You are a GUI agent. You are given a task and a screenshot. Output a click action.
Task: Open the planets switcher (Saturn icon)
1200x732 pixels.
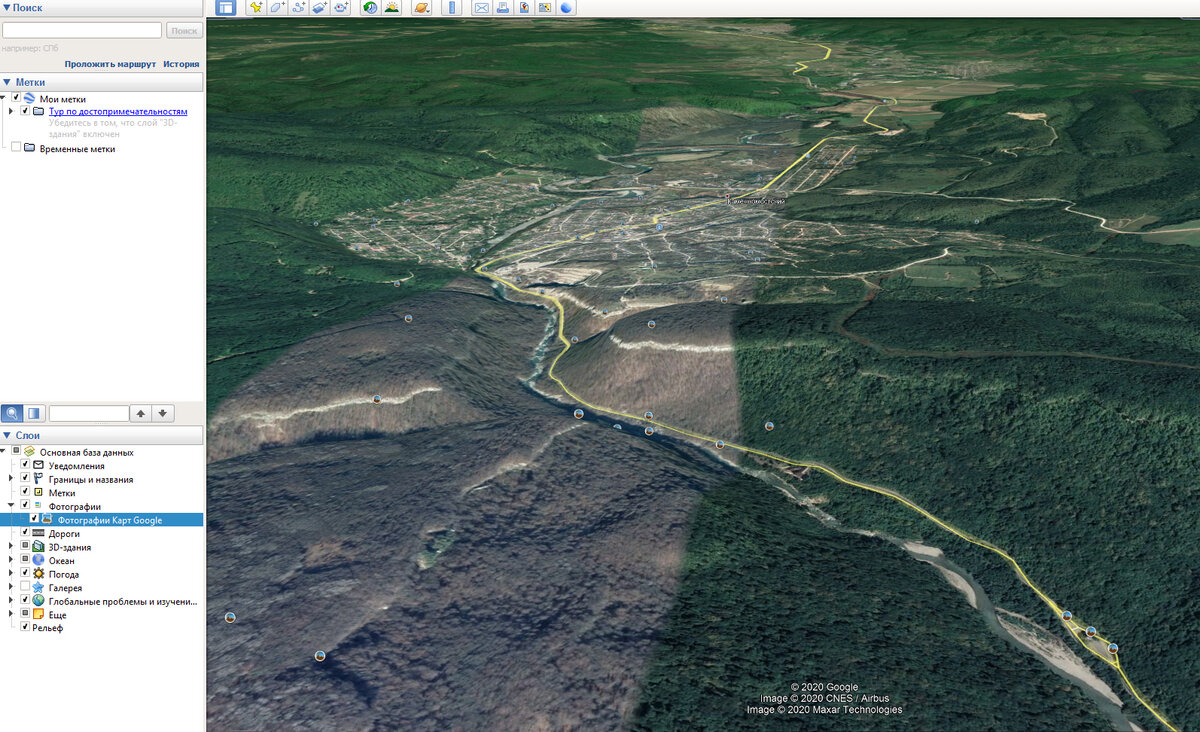point(423,7)
